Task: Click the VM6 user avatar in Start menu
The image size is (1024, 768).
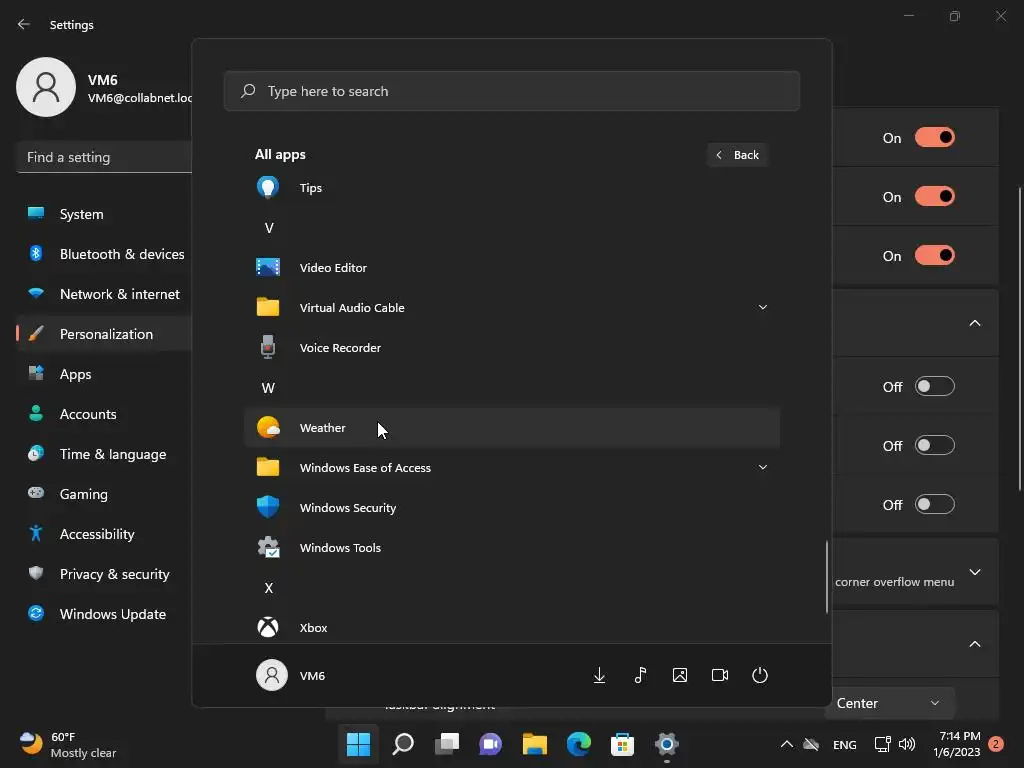Action: (x=272, y=675)
